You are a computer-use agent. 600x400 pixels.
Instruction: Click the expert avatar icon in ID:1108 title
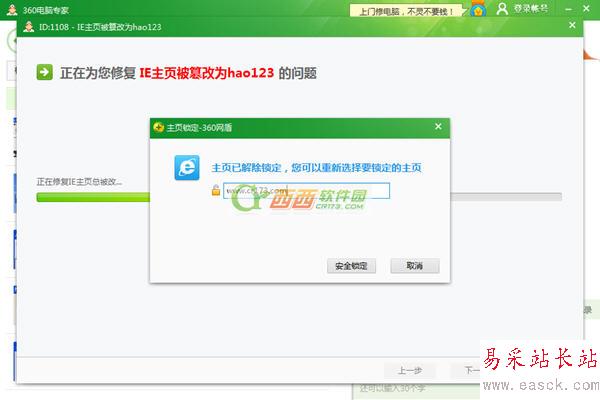28,27
